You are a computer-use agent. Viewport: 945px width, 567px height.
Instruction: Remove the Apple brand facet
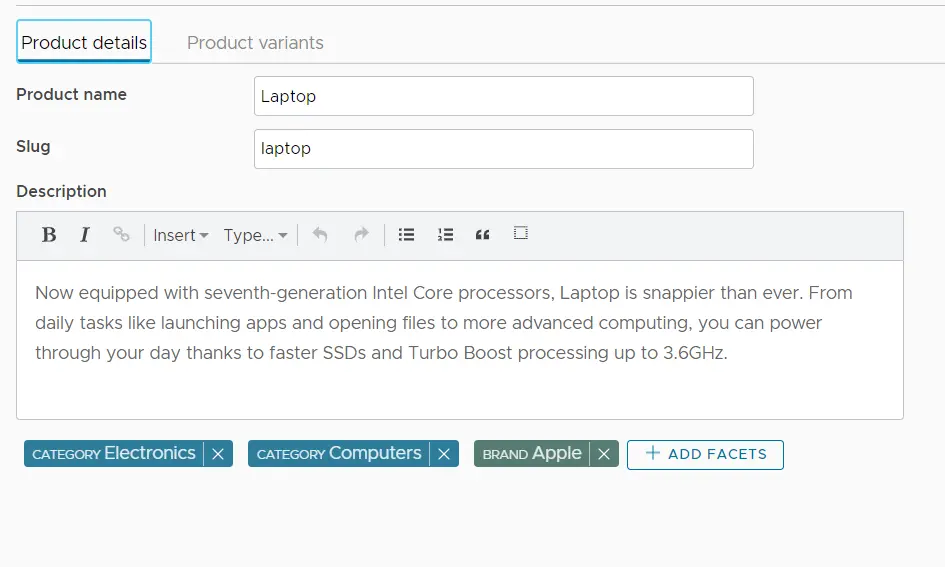pyautogui.click(x=604, y=454)
